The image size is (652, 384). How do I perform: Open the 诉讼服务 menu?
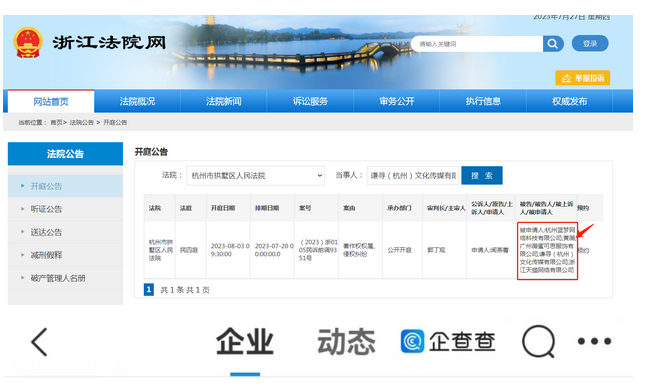(x=310, y=101)
